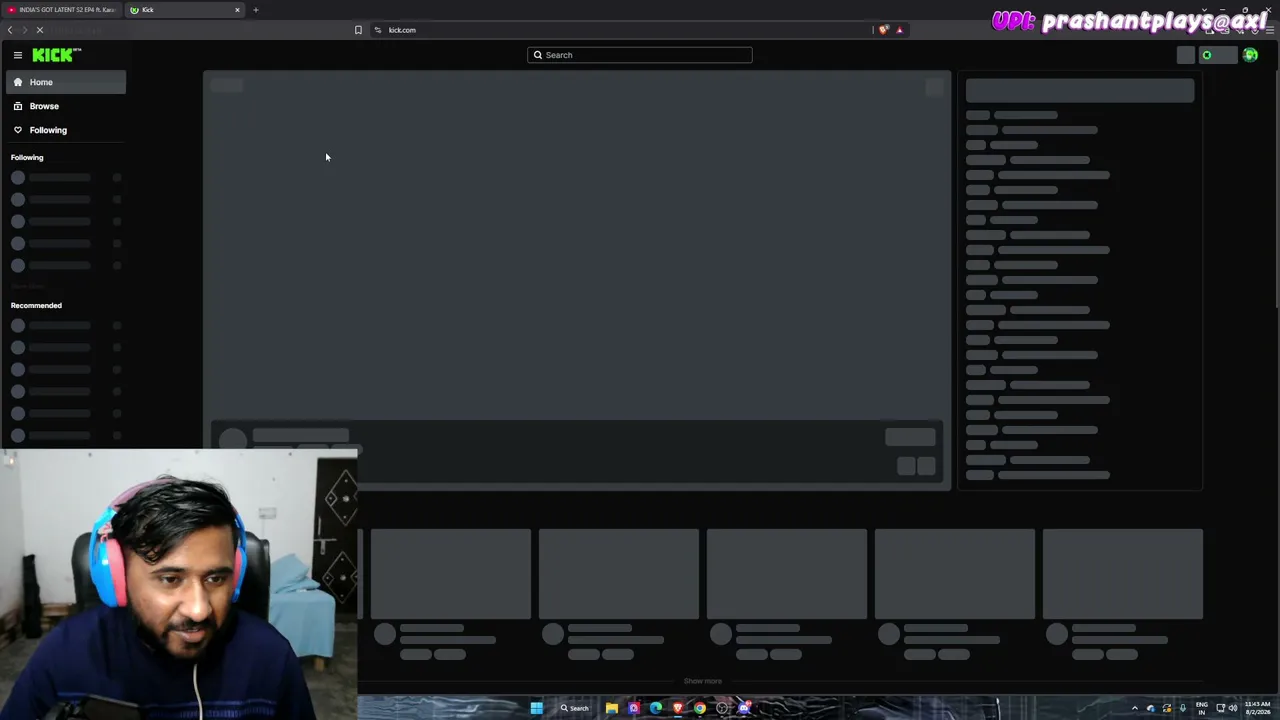Open Brave browser from the taskbar
Screen dimensions: 1280x720
click(x=678, y=708)
